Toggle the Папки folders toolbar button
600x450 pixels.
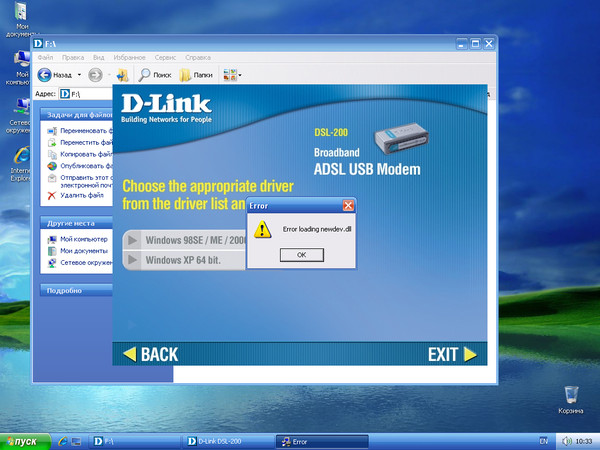(196, 75)
